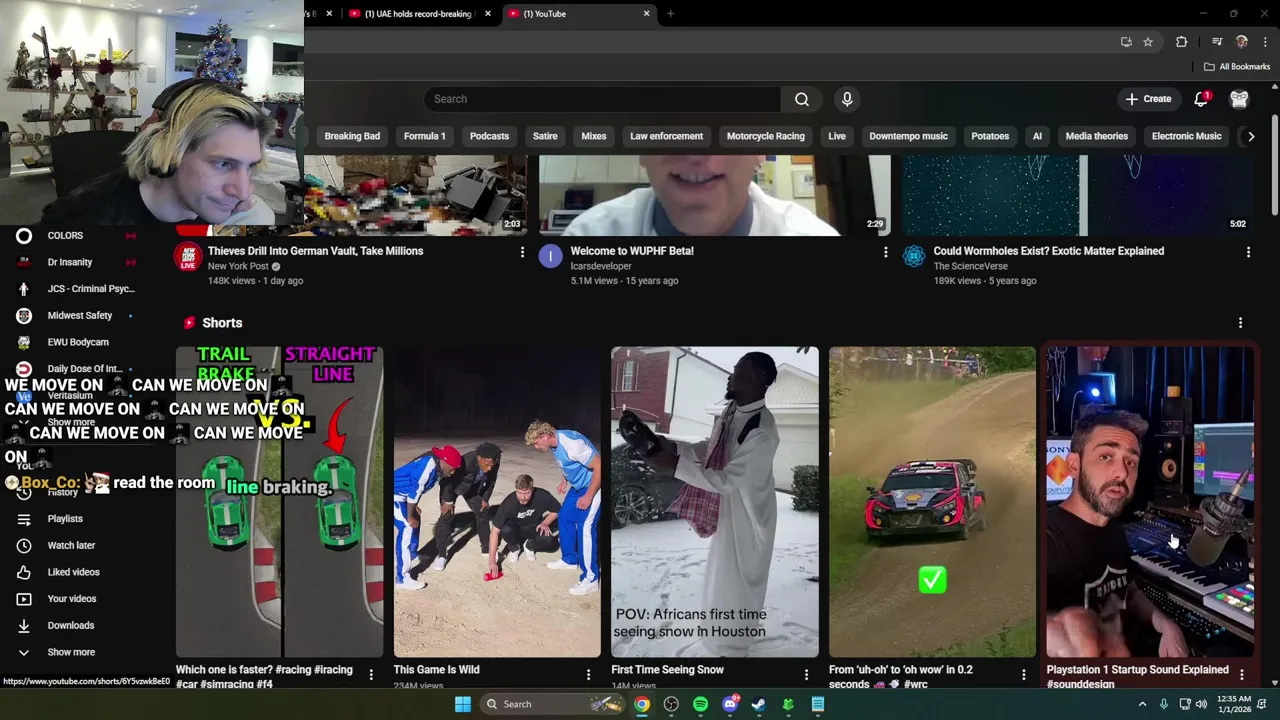This screenshot has width=1280, height=720.
Task: Open Could Wormholes Exist video title
Action: click(x=1048, y=251)
